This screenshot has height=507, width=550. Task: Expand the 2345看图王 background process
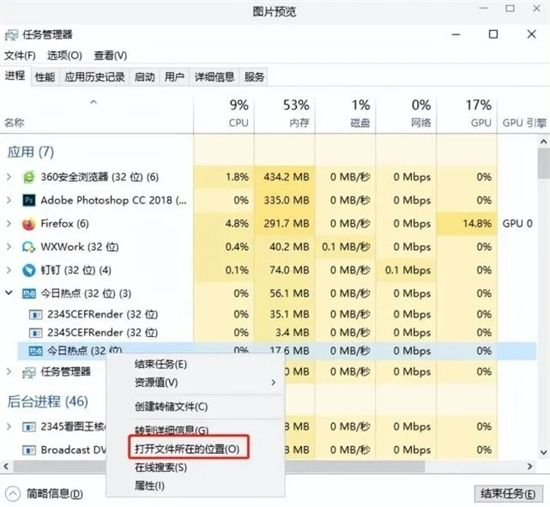[9, 427]
